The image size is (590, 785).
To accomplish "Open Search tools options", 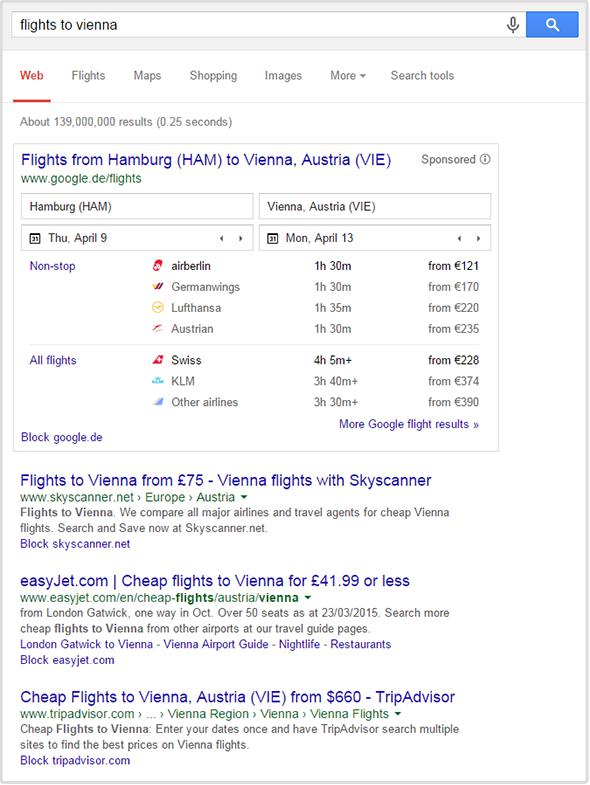I will [422, 76].
